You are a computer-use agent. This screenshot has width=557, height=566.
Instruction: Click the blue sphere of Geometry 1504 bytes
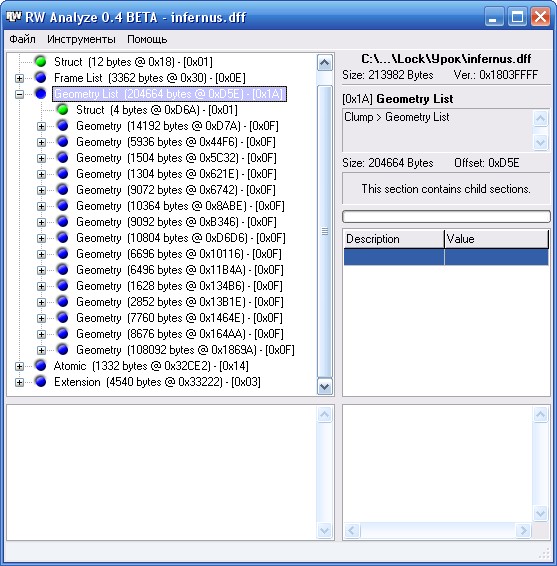pyautogui.click(x=63, y=157)
